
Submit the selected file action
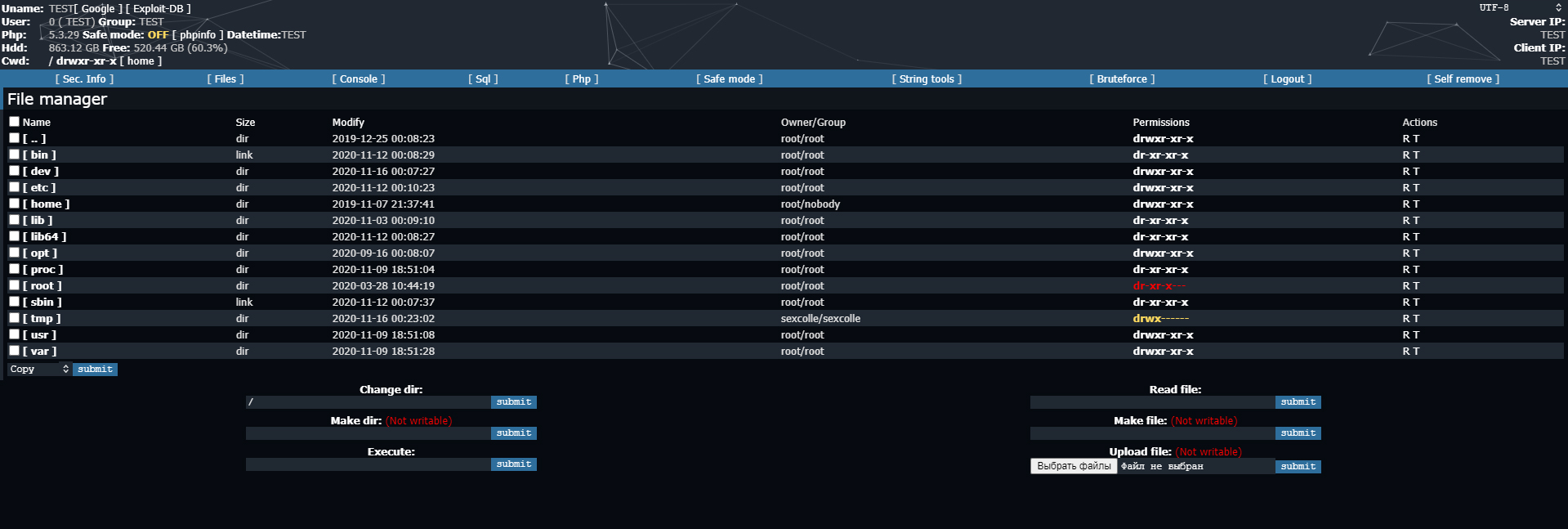[95, 370]
